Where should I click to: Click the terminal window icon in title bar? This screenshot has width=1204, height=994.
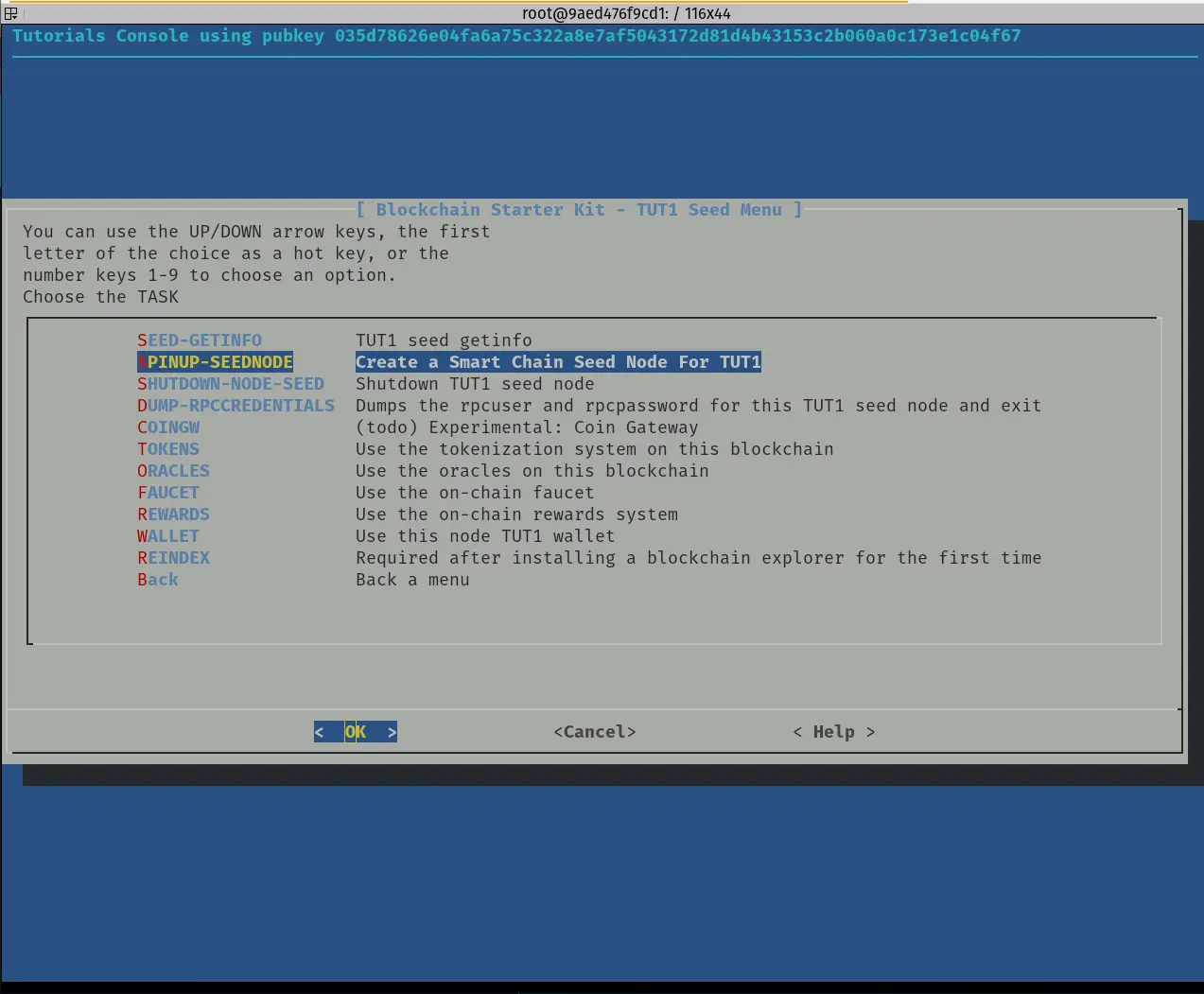click(10, 13)
